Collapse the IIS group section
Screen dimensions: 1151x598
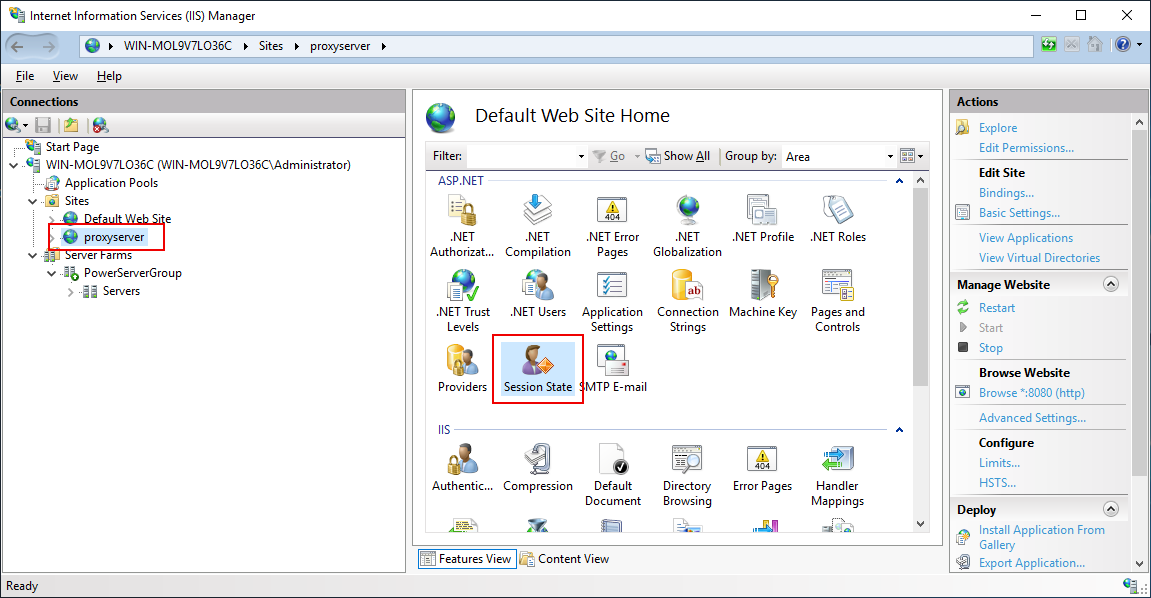click(x=899, y=429)
